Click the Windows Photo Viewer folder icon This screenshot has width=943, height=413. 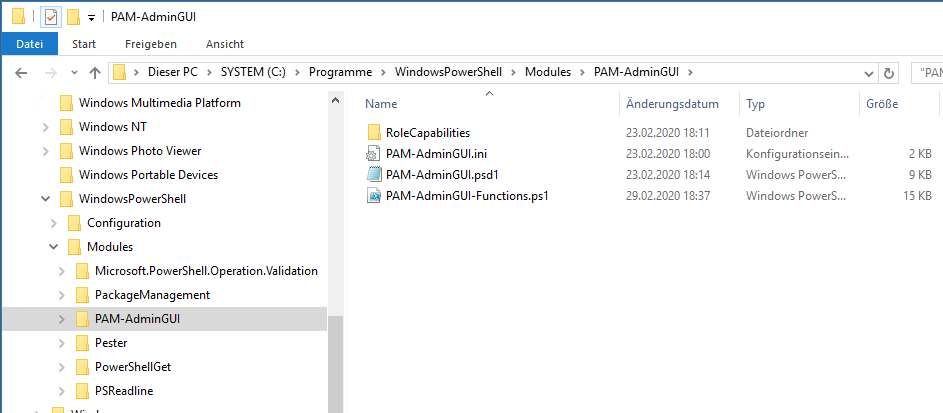point(66,151)
